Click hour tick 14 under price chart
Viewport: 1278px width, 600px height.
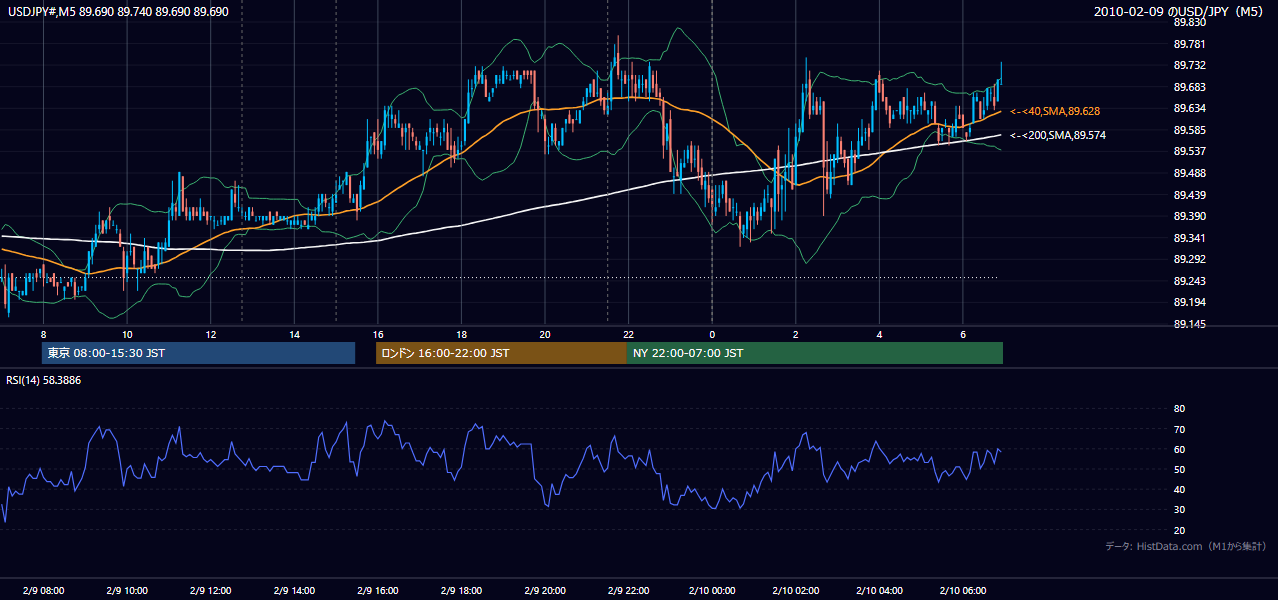pos(294,334)
